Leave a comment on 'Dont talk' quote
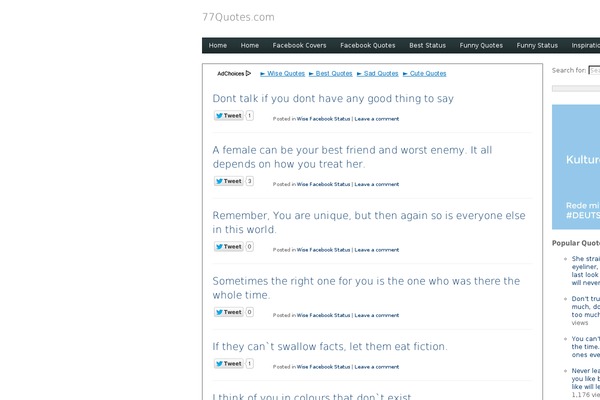Screen dimensions: 600x400 tap(377, 119)
